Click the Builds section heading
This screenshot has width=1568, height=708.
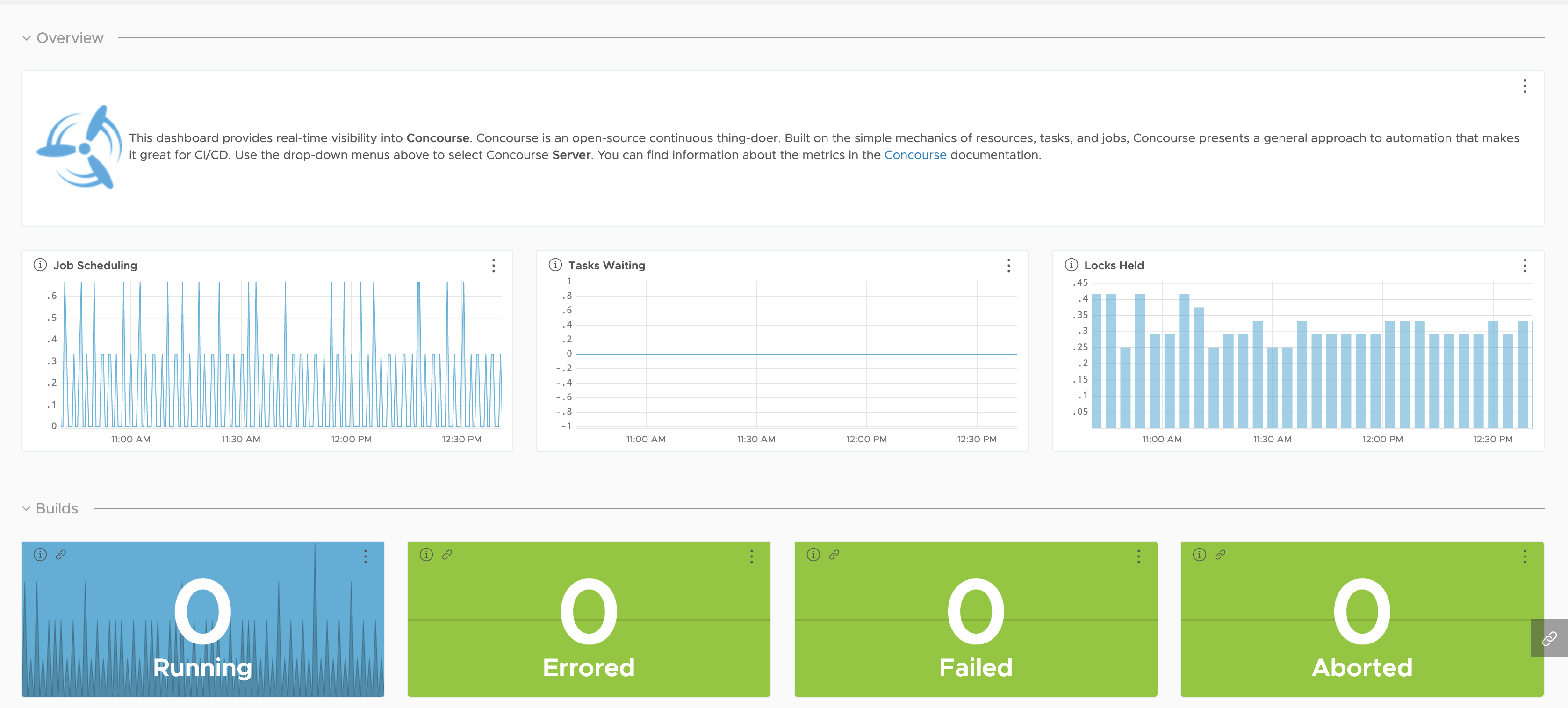pos(57,508)
